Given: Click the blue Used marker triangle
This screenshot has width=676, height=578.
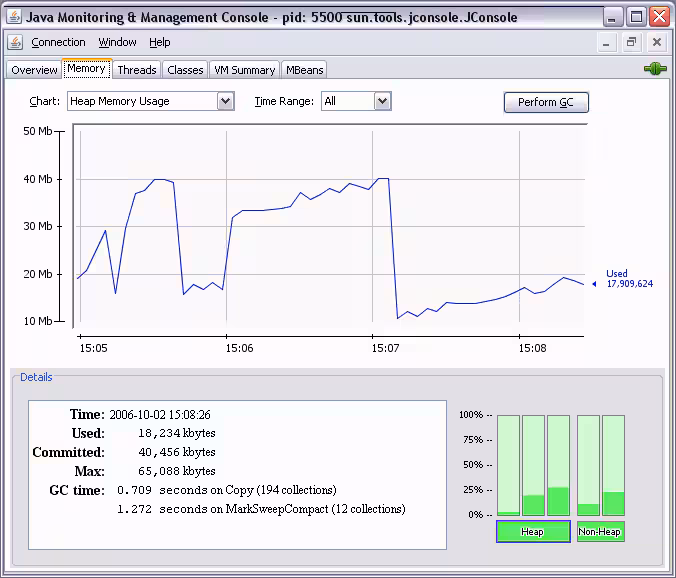Looking at the screenshot, I should (x=594, y=284).
